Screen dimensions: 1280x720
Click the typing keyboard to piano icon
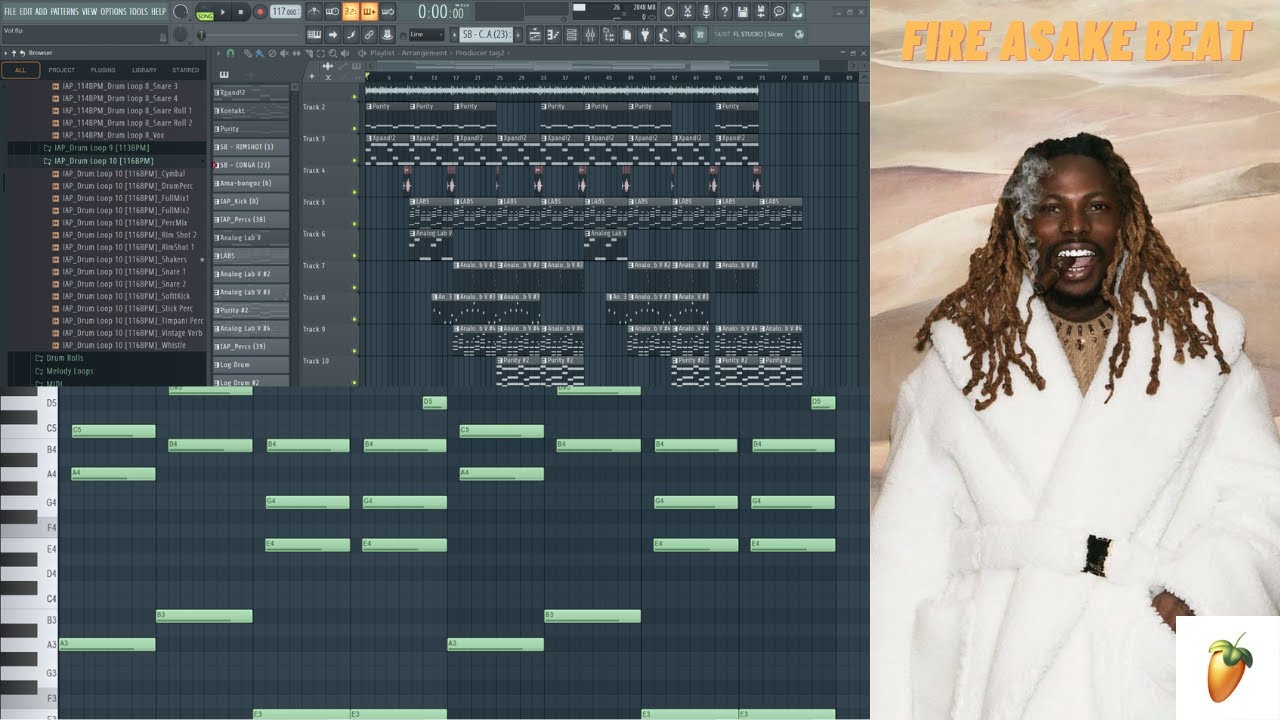point(314,34)
